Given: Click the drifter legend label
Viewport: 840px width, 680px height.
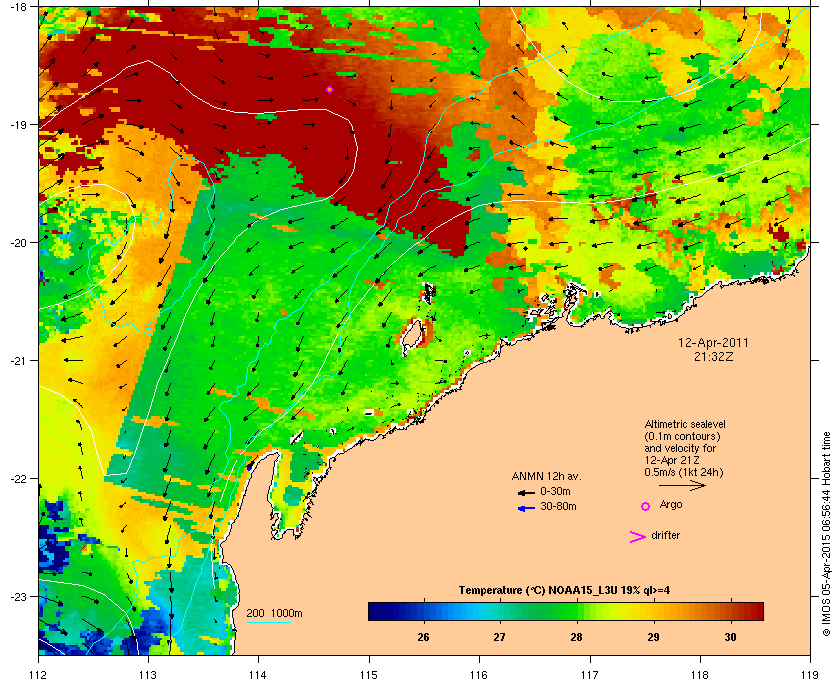Looking at the screenshot, I should [x=666, y=535].
